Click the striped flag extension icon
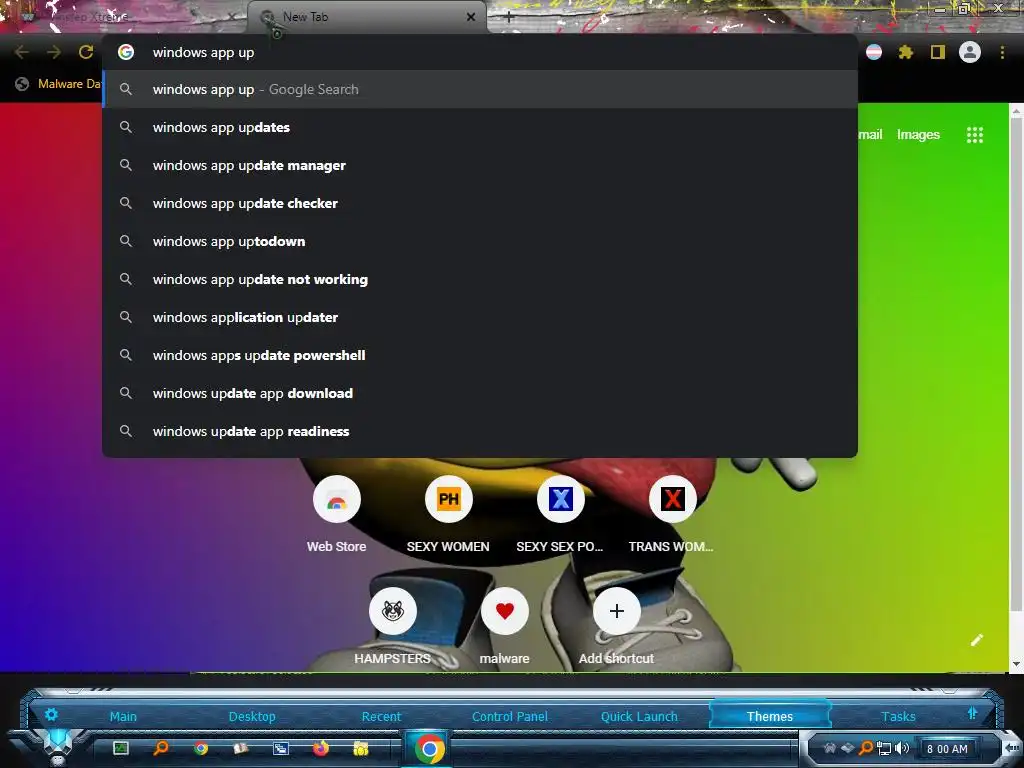The image size is (1024, 768). [874, 52]
